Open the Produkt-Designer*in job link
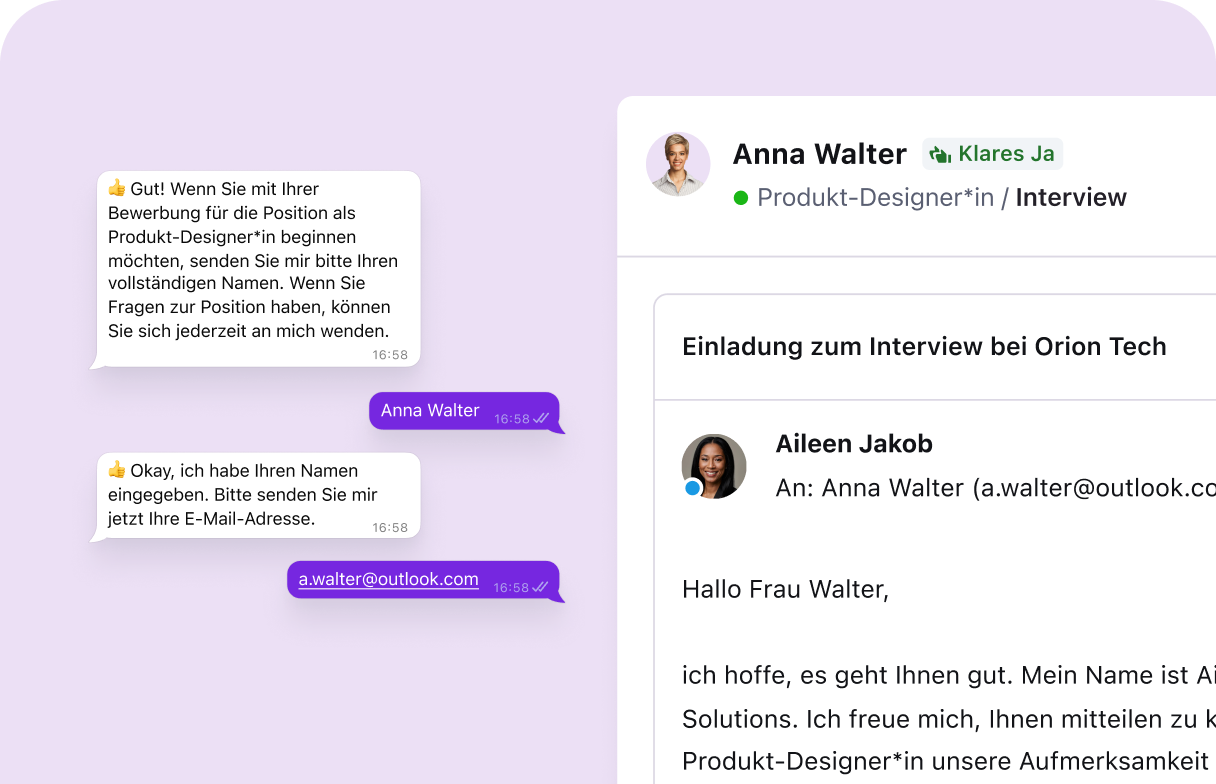The image size is (1216, 784). (x=875, y=198)
